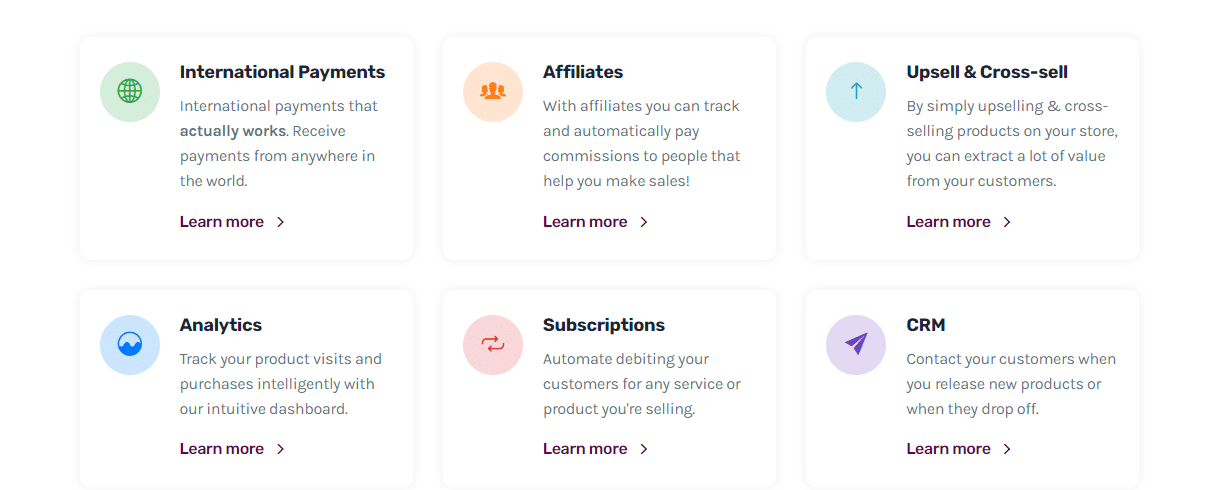Follow Learn more link for Upsell & Cross-sell
The height and width of the screenshot is (490, 1231).
coord(948,222)
